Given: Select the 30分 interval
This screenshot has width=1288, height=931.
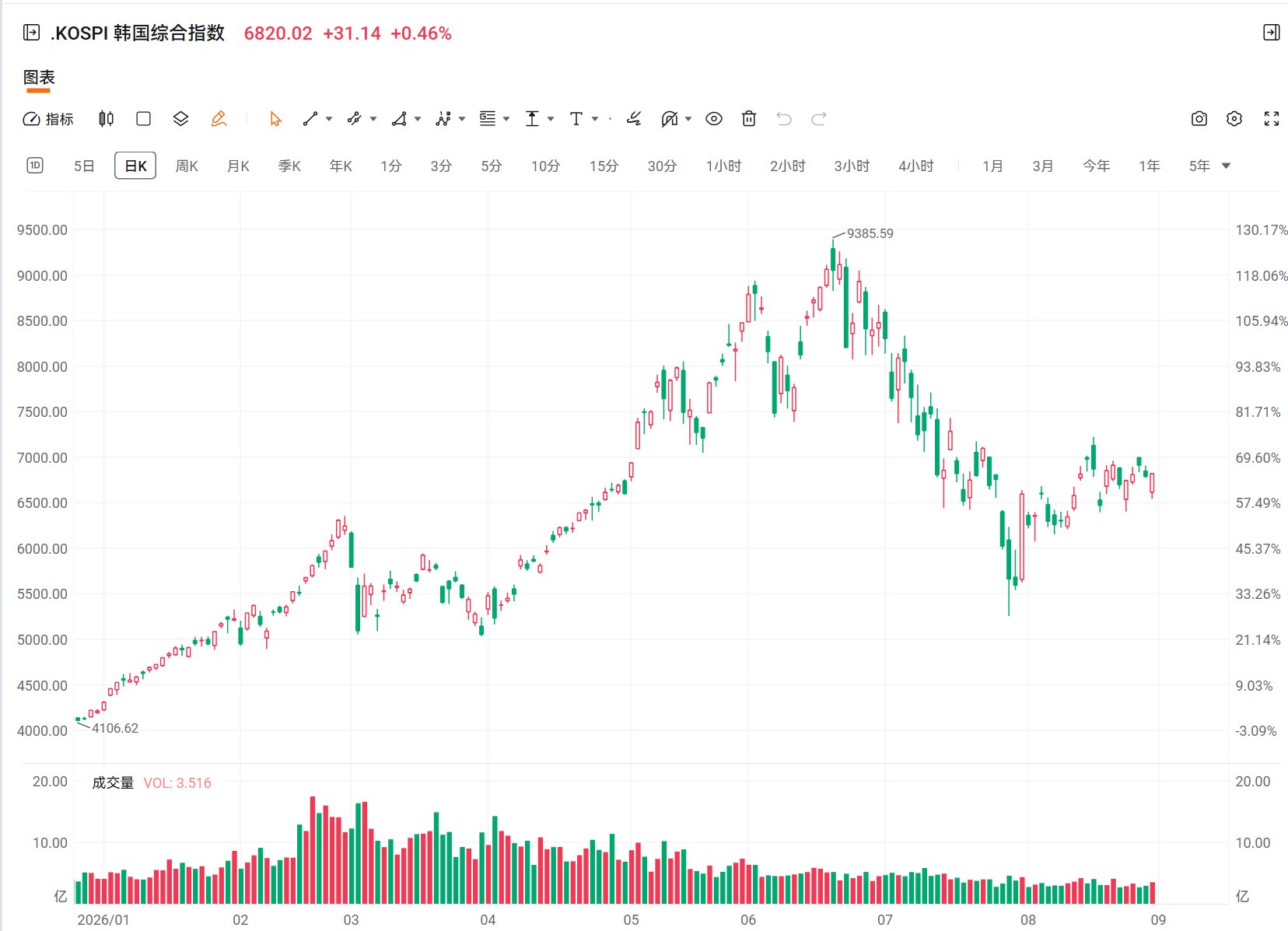Looking at the screenshot, I should 662,166.
